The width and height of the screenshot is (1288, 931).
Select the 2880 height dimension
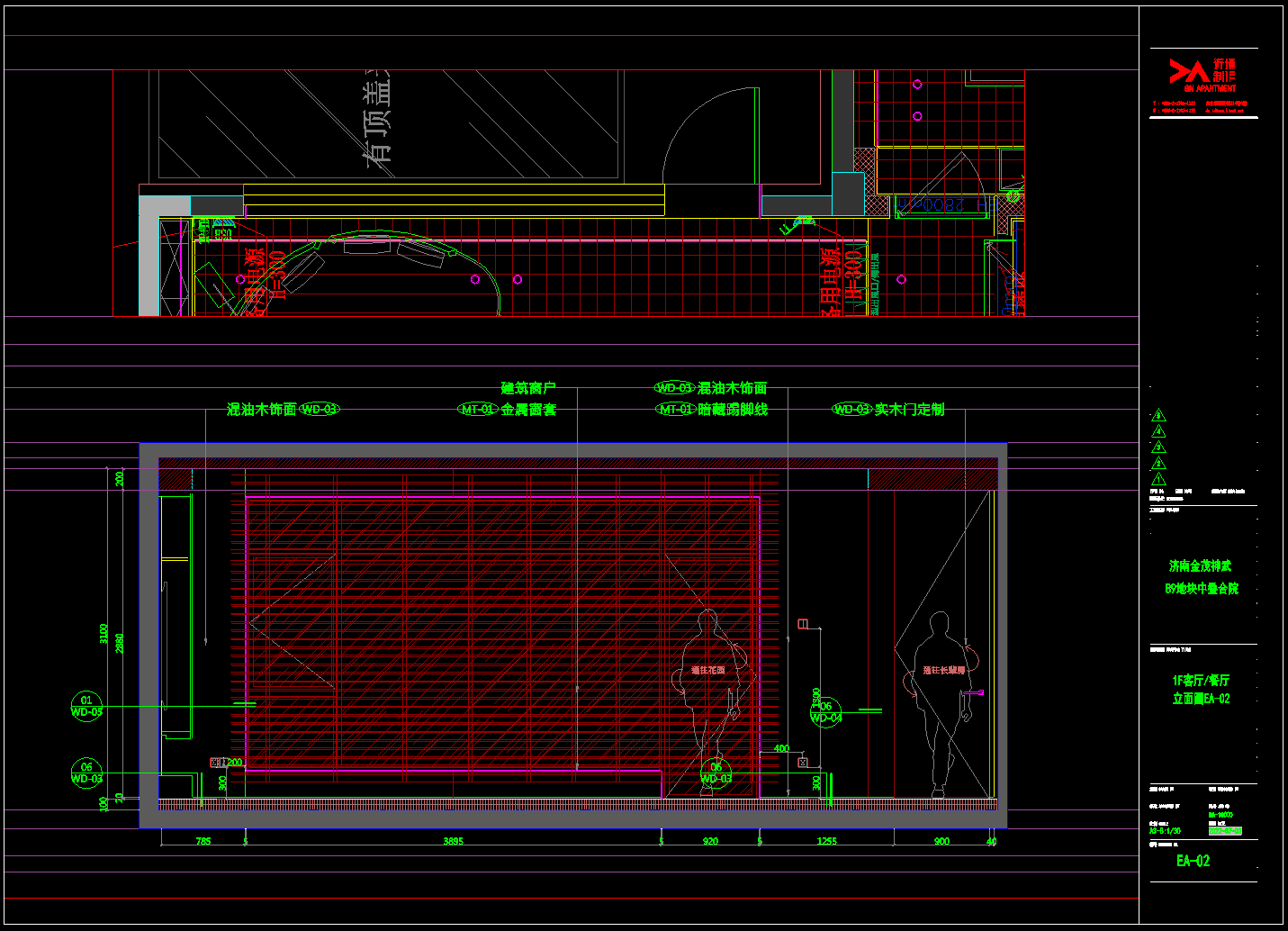pyautogui.click(x=121, y=644)
